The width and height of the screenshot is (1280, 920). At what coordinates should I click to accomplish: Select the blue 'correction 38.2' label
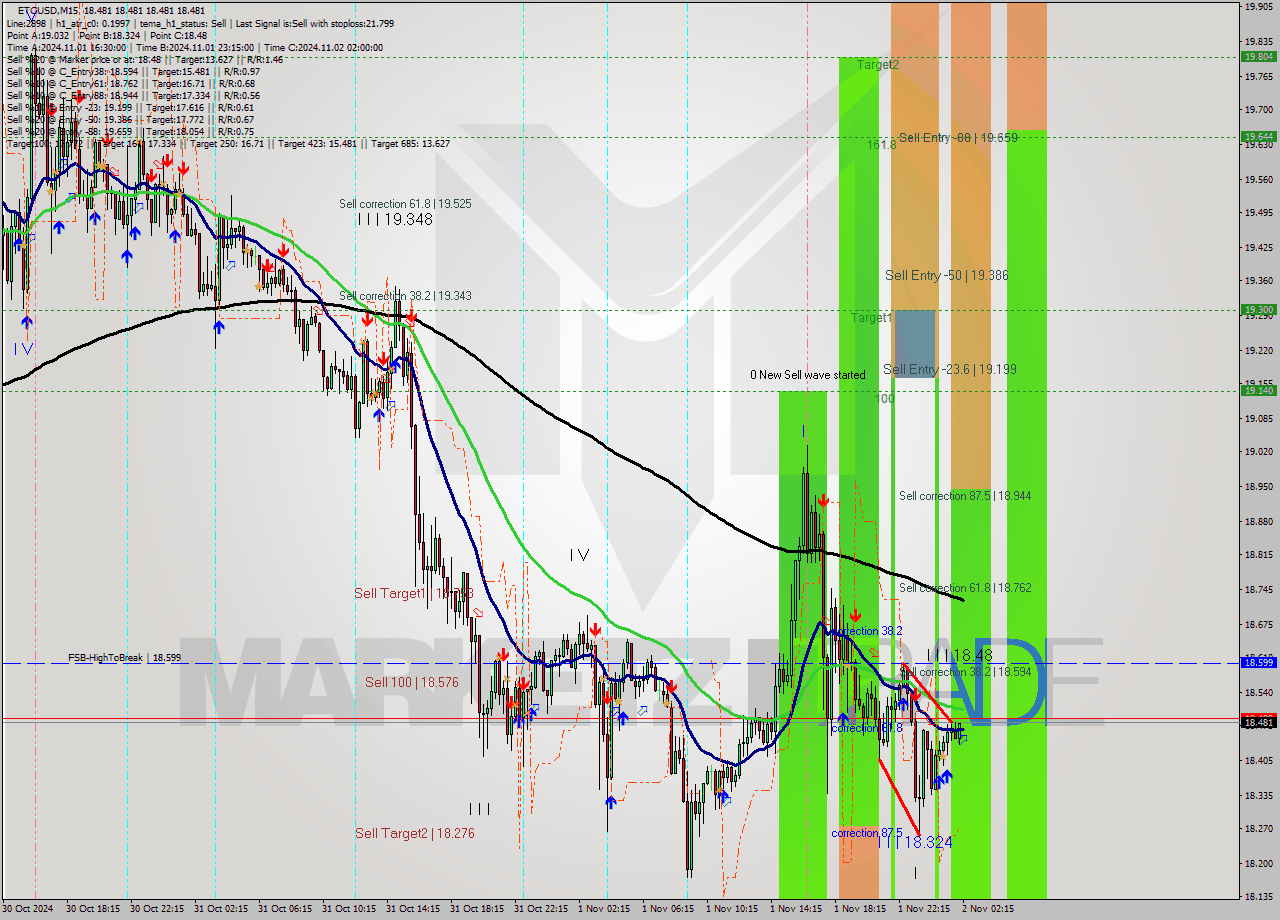pos(867,632)
